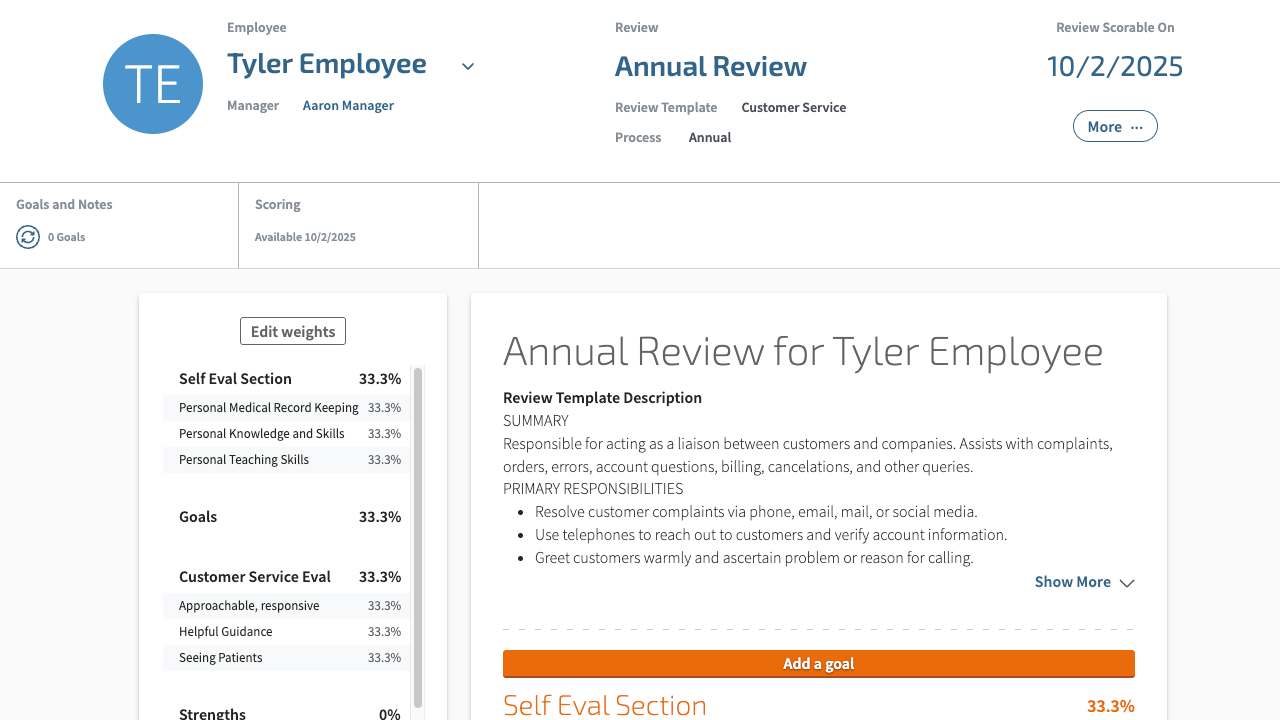Image resolution: width=1280 pixels, height=720 pixels.
Task: Click the orange Add a goal button
Action: tap(819, 664)
